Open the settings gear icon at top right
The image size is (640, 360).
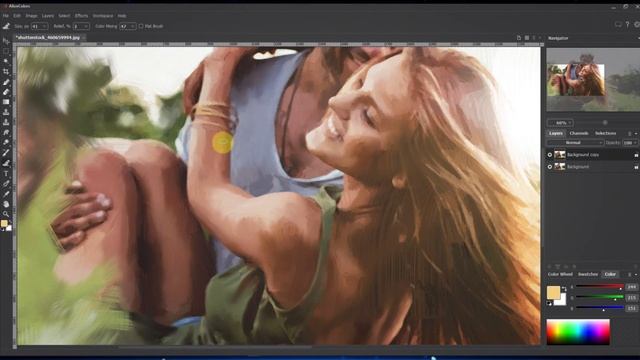(x=637, y=25)
